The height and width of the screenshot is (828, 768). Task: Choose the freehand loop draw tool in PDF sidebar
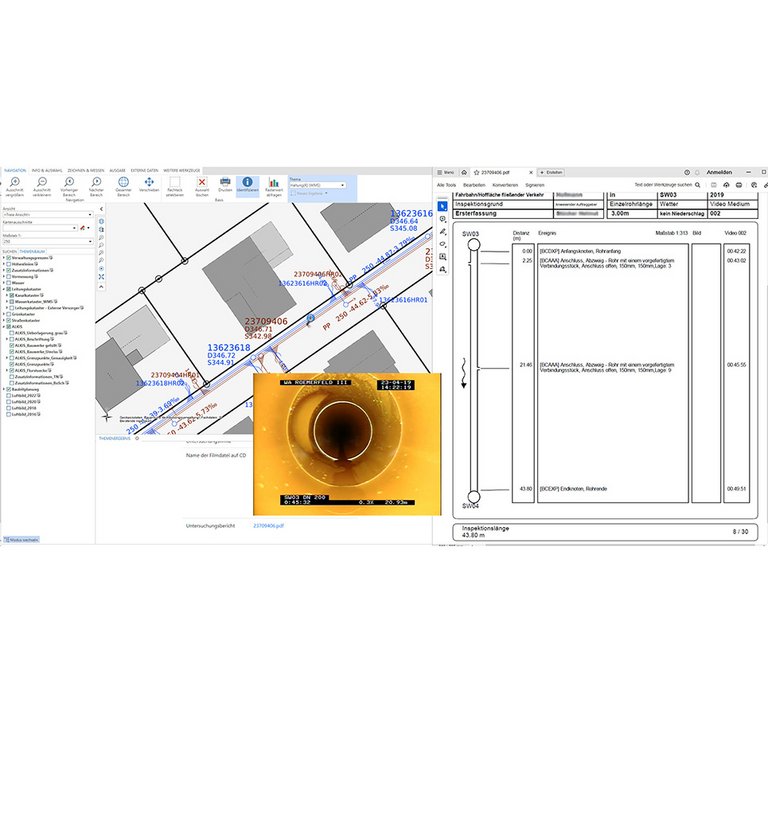443,244
